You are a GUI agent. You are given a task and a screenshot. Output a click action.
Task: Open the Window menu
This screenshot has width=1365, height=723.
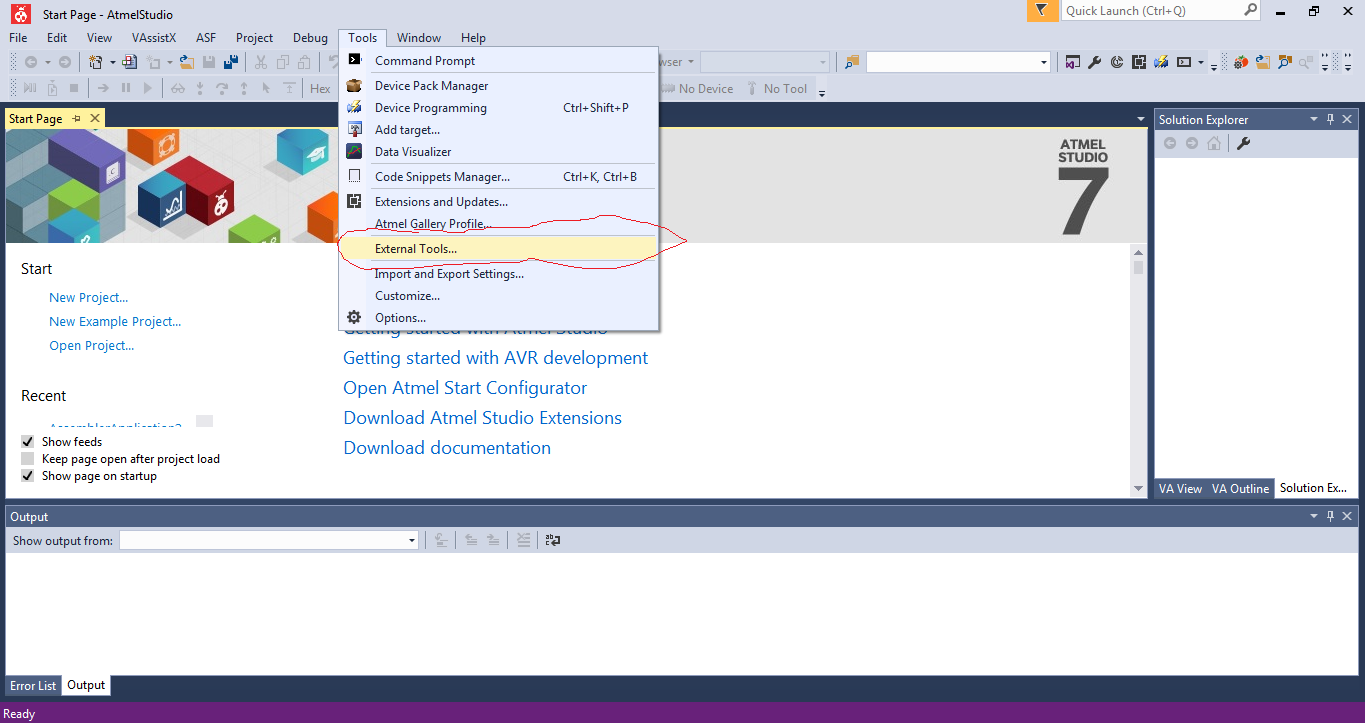pos(419,38)
